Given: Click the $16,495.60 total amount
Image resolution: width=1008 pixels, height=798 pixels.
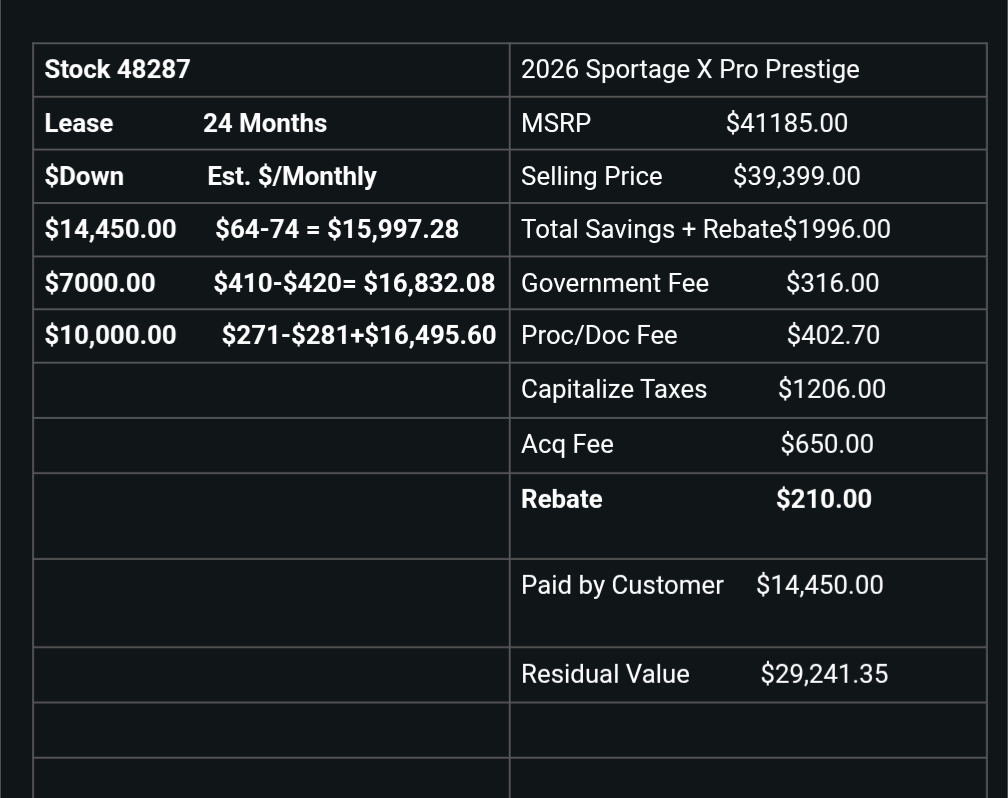Looking at the screenshot, I should (430, 335).
